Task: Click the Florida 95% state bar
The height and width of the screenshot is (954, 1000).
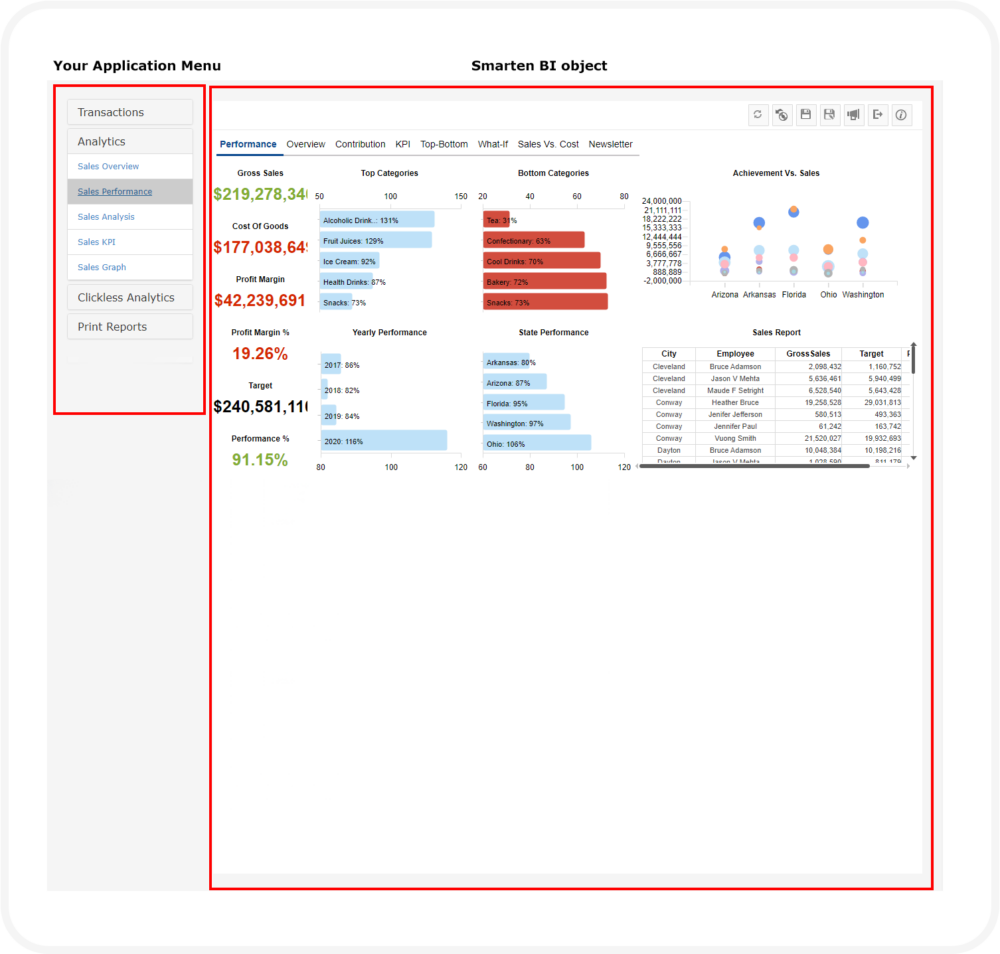Action: click(524, 402)
